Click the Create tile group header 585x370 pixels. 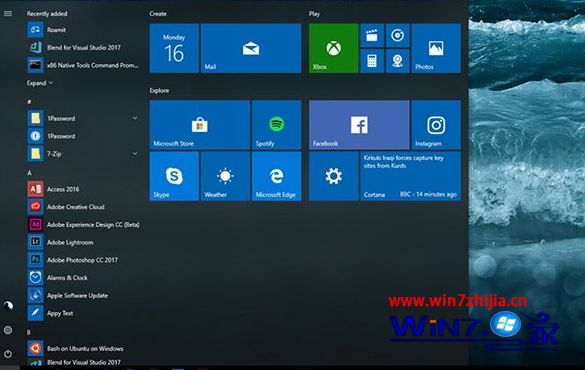pos(158,13)
